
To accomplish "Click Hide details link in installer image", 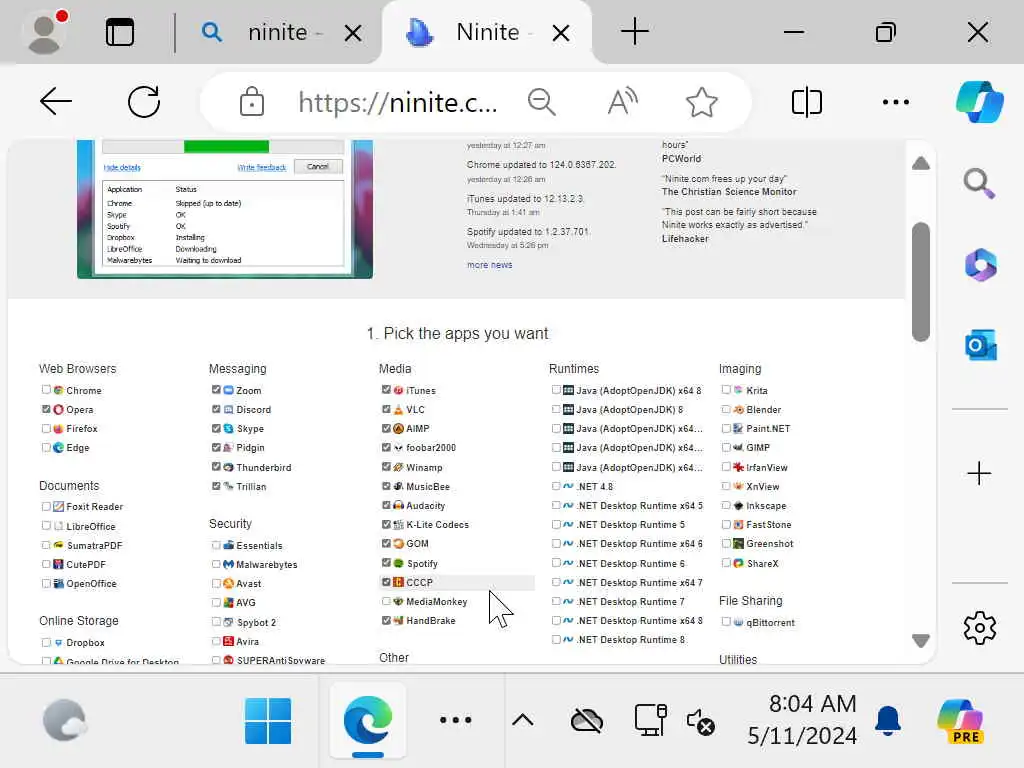I will [x=122, y=167].
